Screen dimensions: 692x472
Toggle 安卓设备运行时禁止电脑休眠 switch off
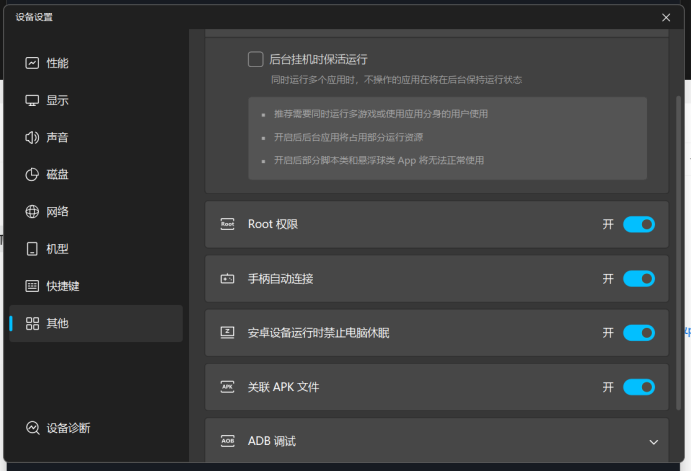(x=638, y=332)
